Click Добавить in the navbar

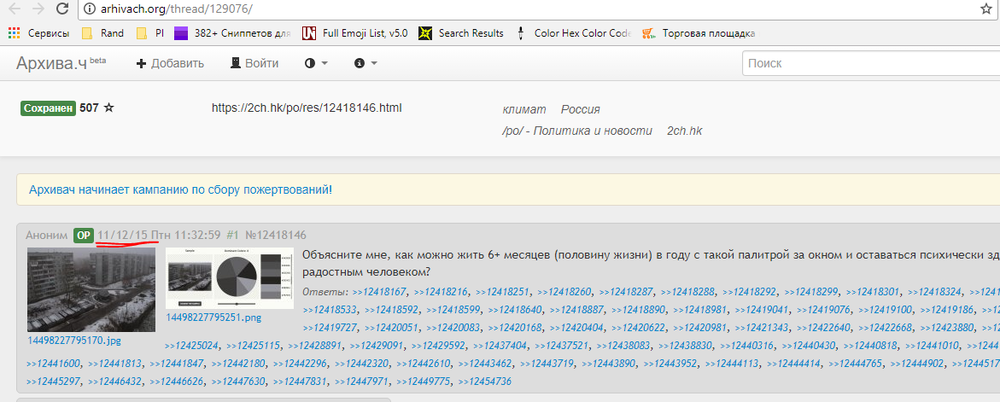coord(170,63)
